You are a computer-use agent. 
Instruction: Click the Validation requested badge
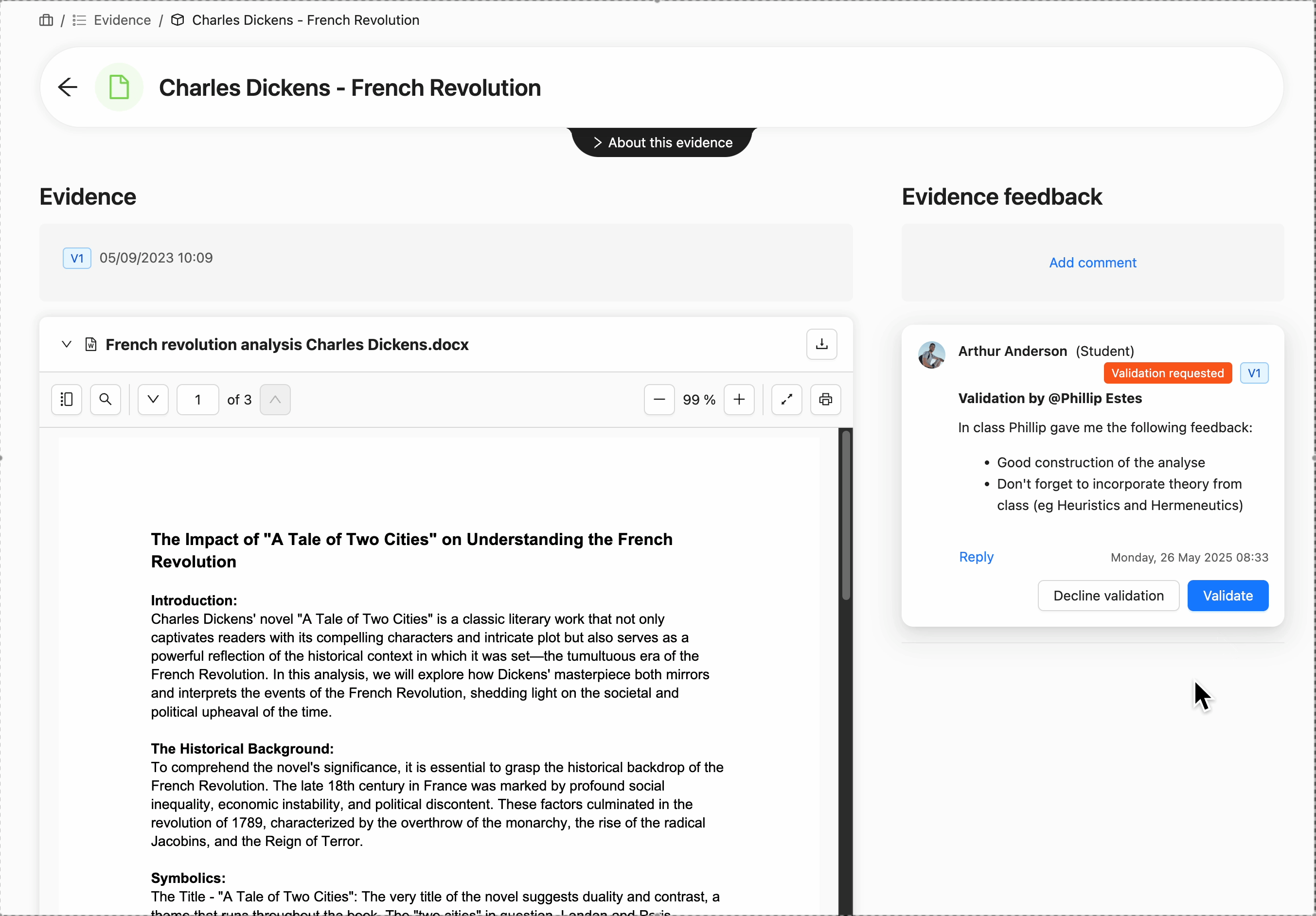pos(1168,373)
